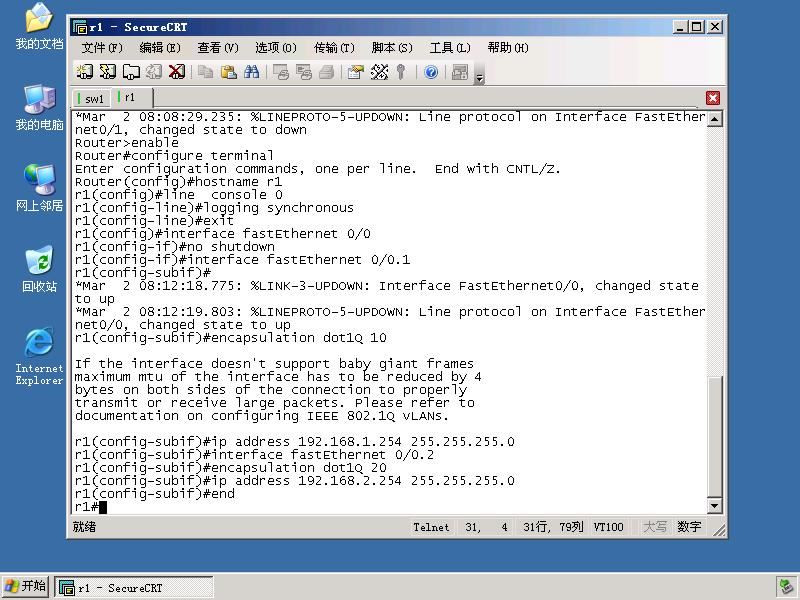The image size is (800, 600).
Task: Open the 工具(L) menu
Action: pos(450,48)
